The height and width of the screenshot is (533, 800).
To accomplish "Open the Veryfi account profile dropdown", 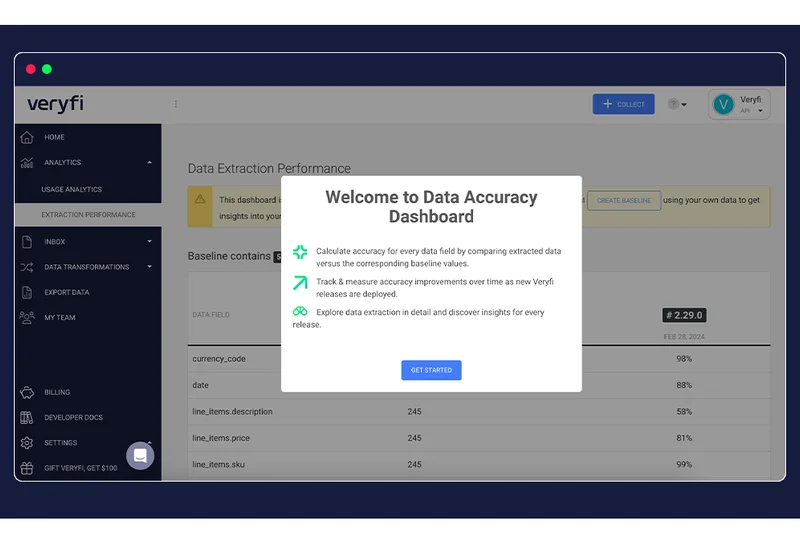I will [x=740, y=105].
